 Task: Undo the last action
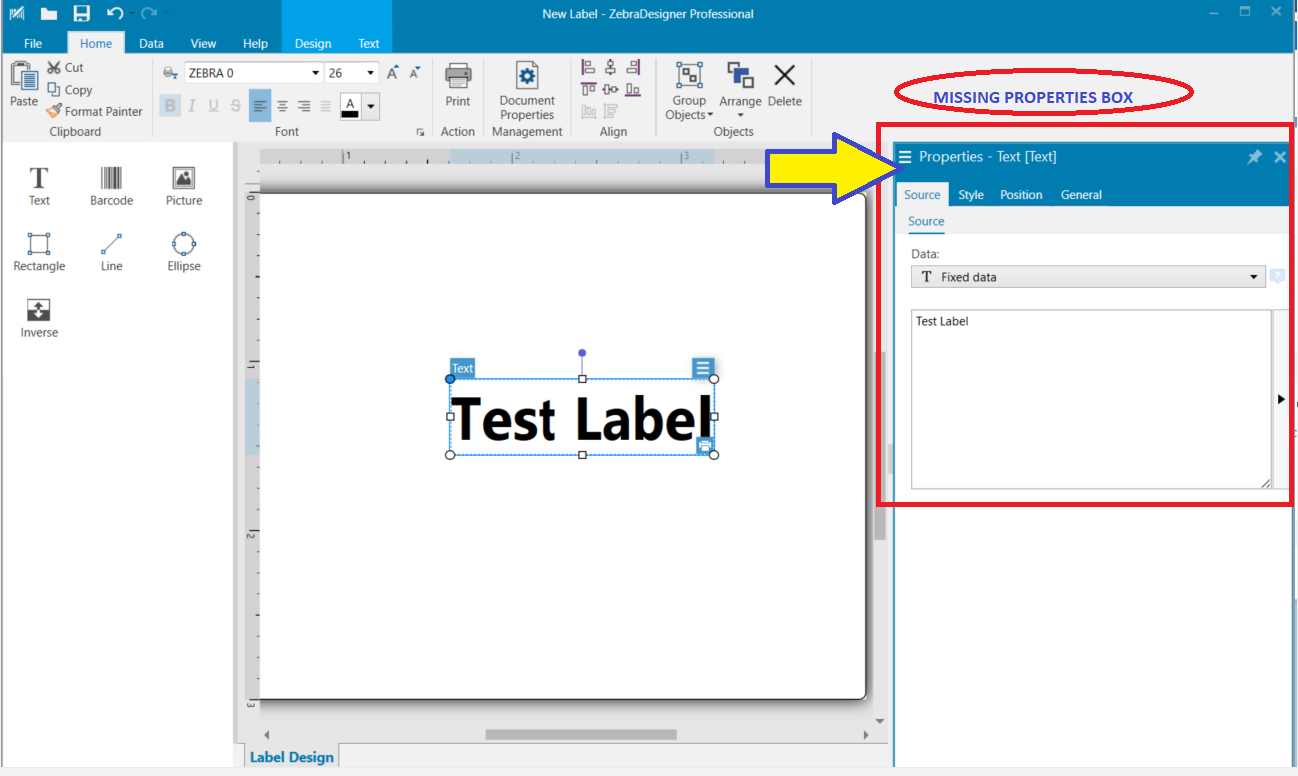click(115, 13)
